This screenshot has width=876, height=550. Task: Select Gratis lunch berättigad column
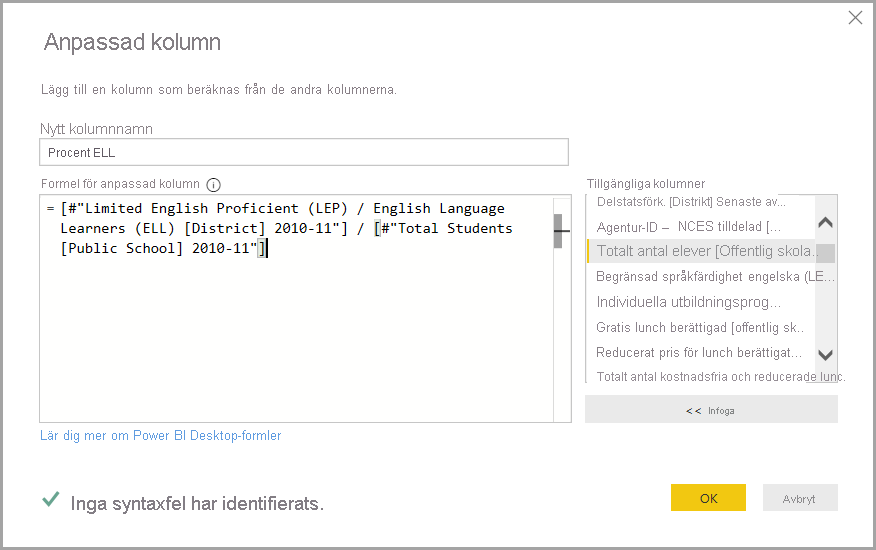click(700, 328)
